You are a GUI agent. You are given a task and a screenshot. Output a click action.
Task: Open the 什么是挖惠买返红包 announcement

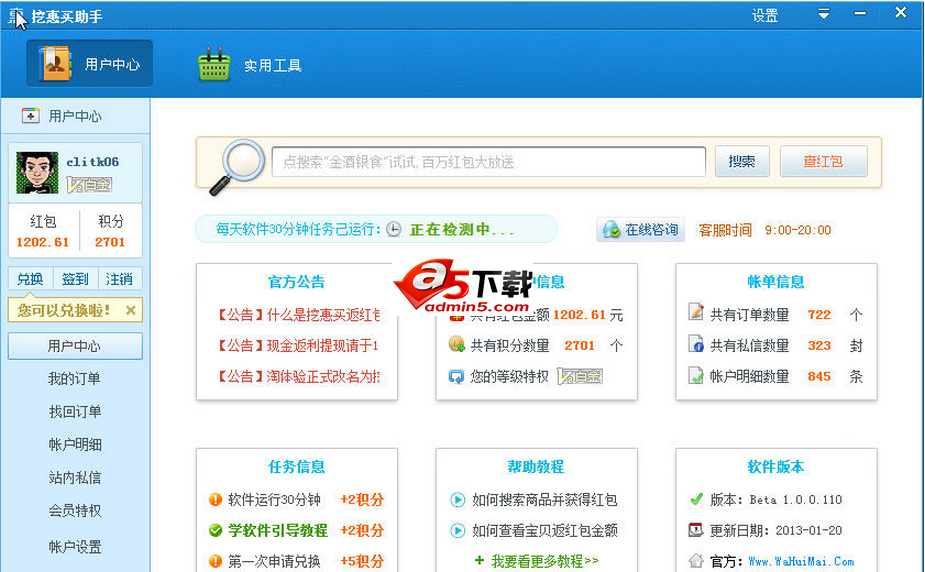point(299,315)
